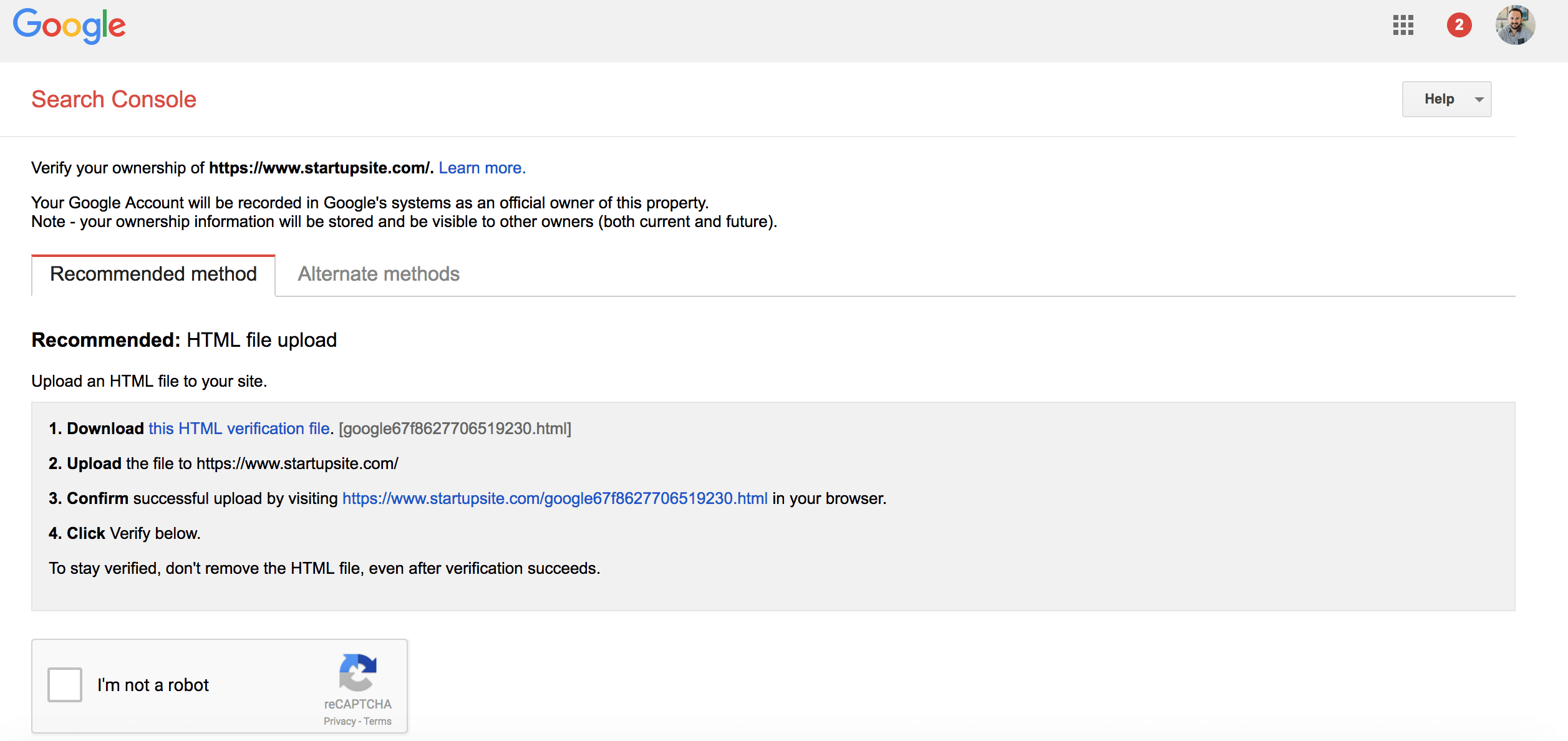1568x741 pixels.
Task: Click the 'Click Verify below' step text
Action: coord(125,533)
